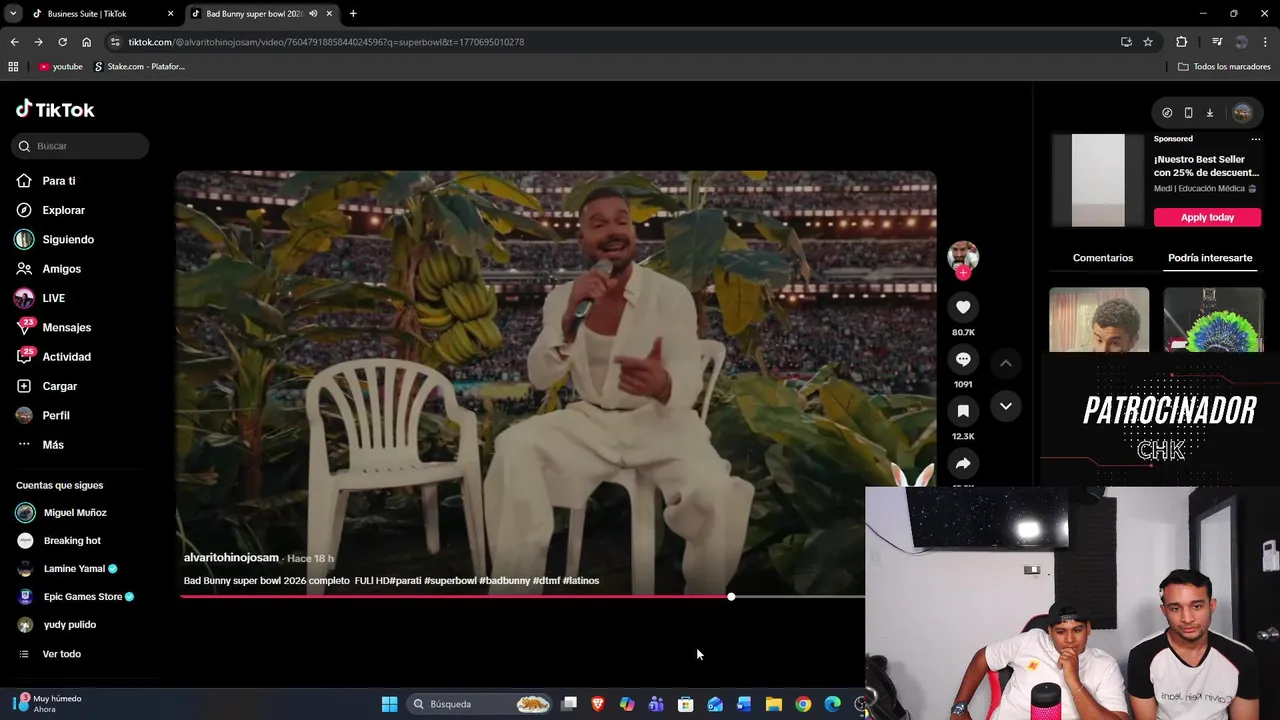Click the phone app icon in top pill

pos(1188,113)
